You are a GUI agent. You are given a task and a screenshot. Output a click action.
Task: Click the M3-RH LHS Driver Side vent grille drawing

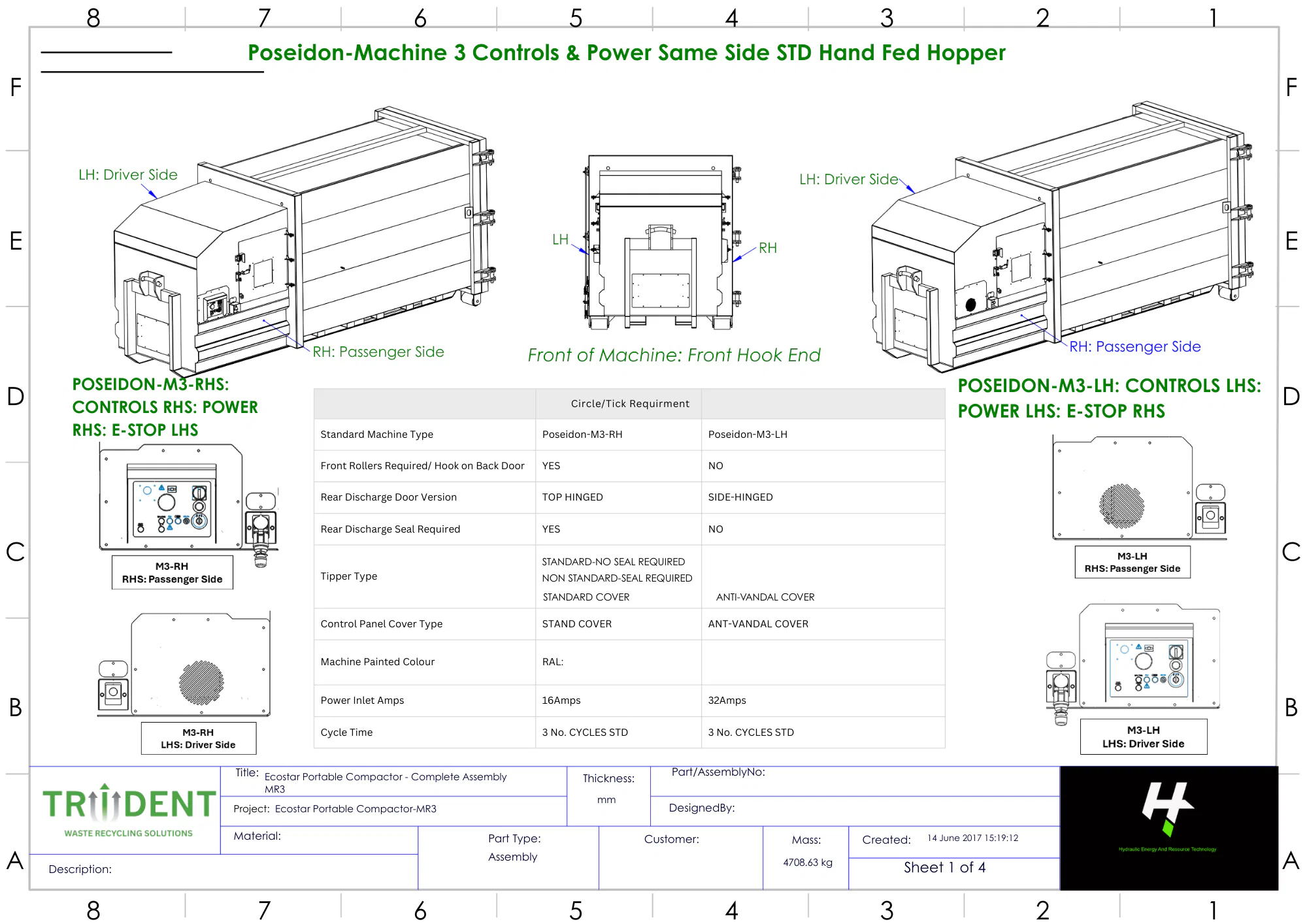201,682
